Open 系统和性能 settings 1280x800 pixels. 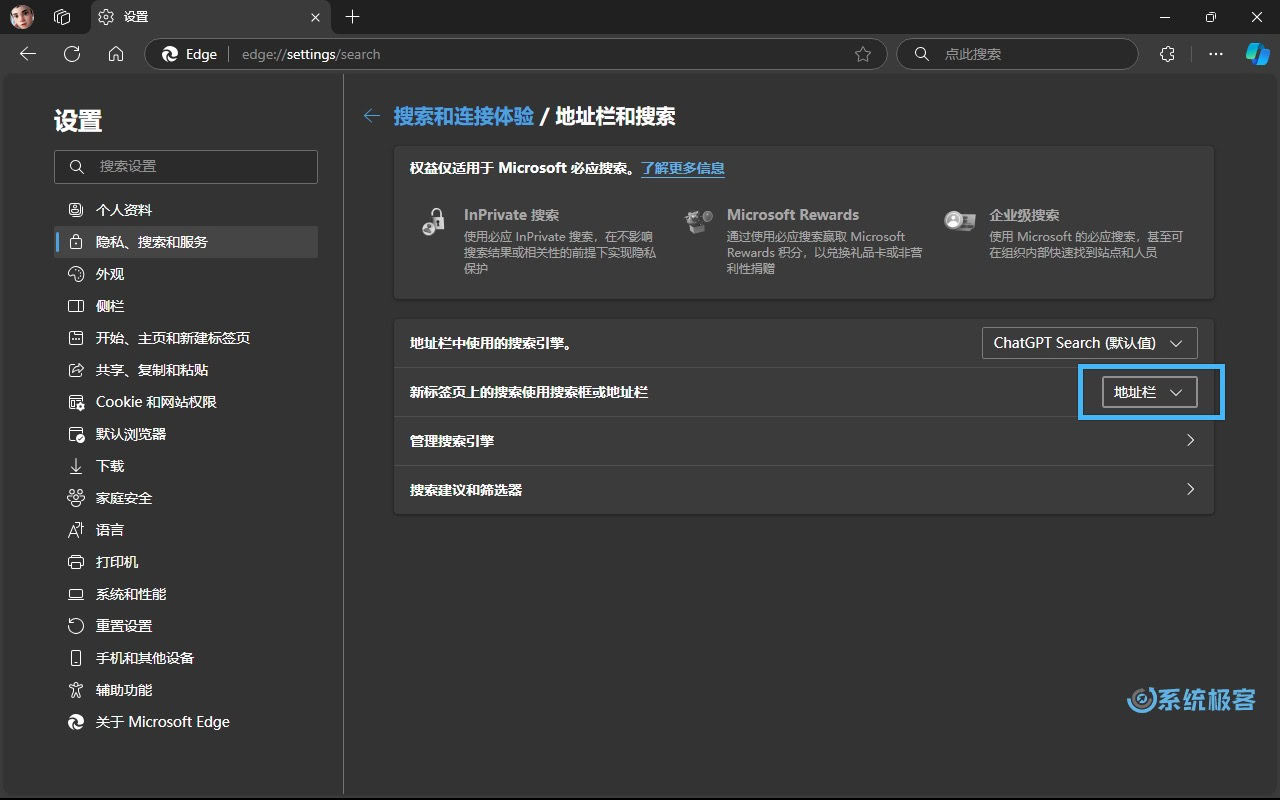186,594
